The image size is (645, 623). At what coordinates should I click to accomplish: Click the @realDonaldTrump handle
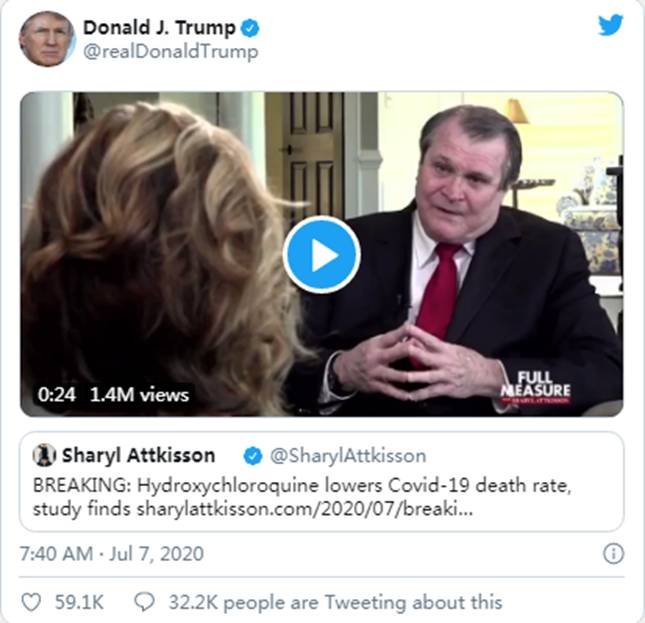[170, 51]
